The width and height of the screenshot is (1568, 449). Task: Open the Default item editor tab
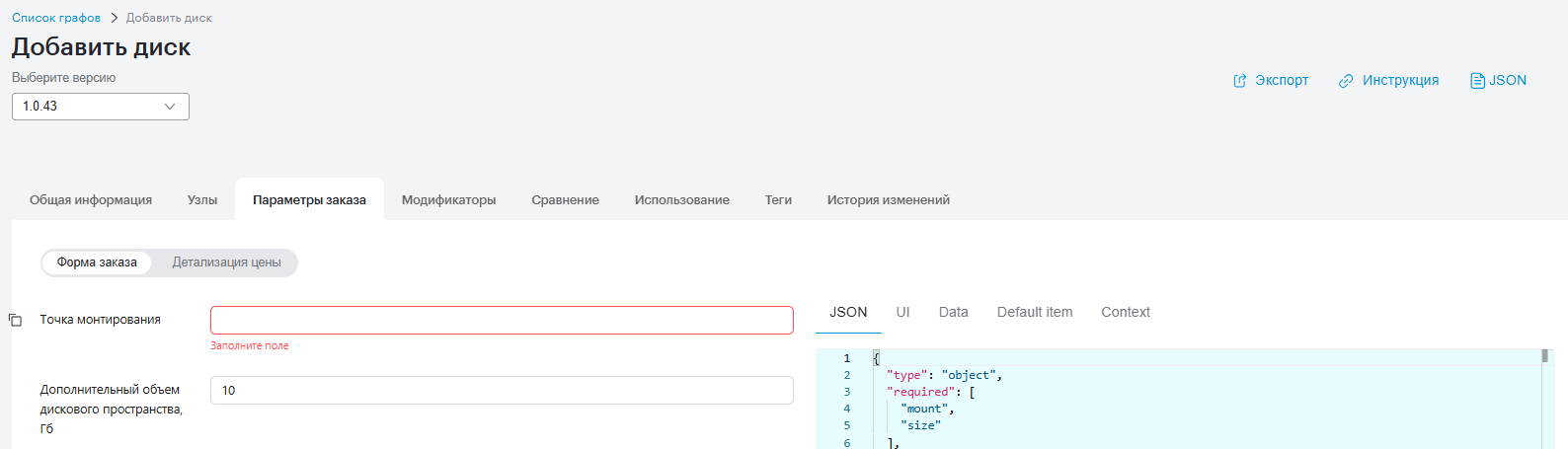coord(1035,313)
